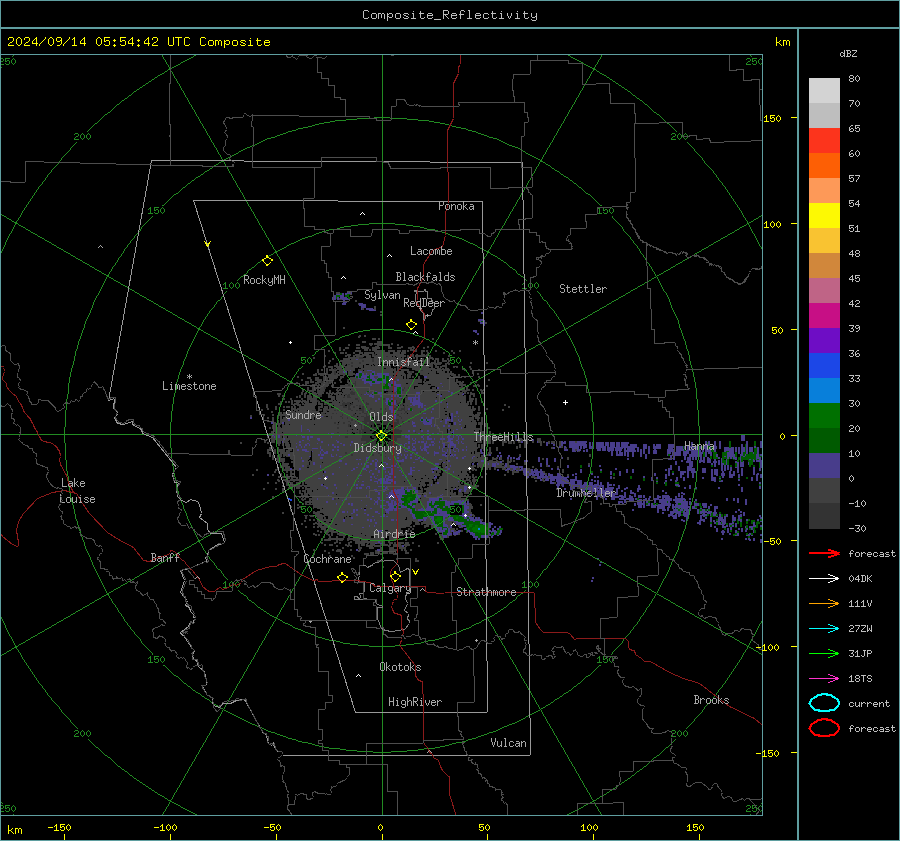The image size is (900, 841).
Task: Select the orange 111V arrow icon
Action: coord(824,603)
